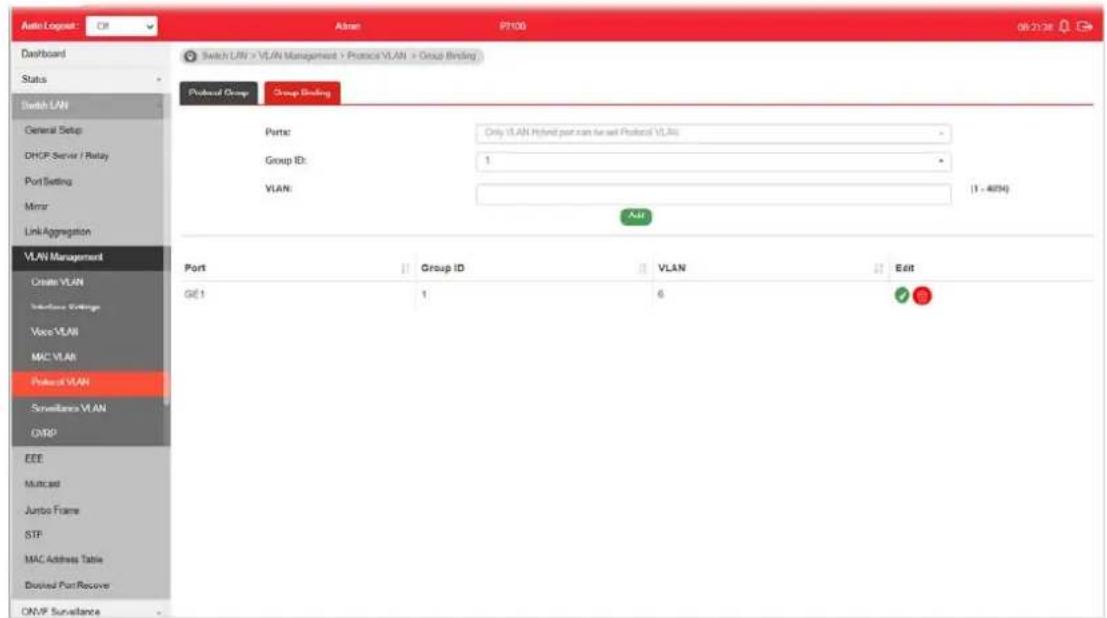This screenshot has height=618, width=1107.
Task: Sort table by Group ID column icon
Action: [642, 268]
